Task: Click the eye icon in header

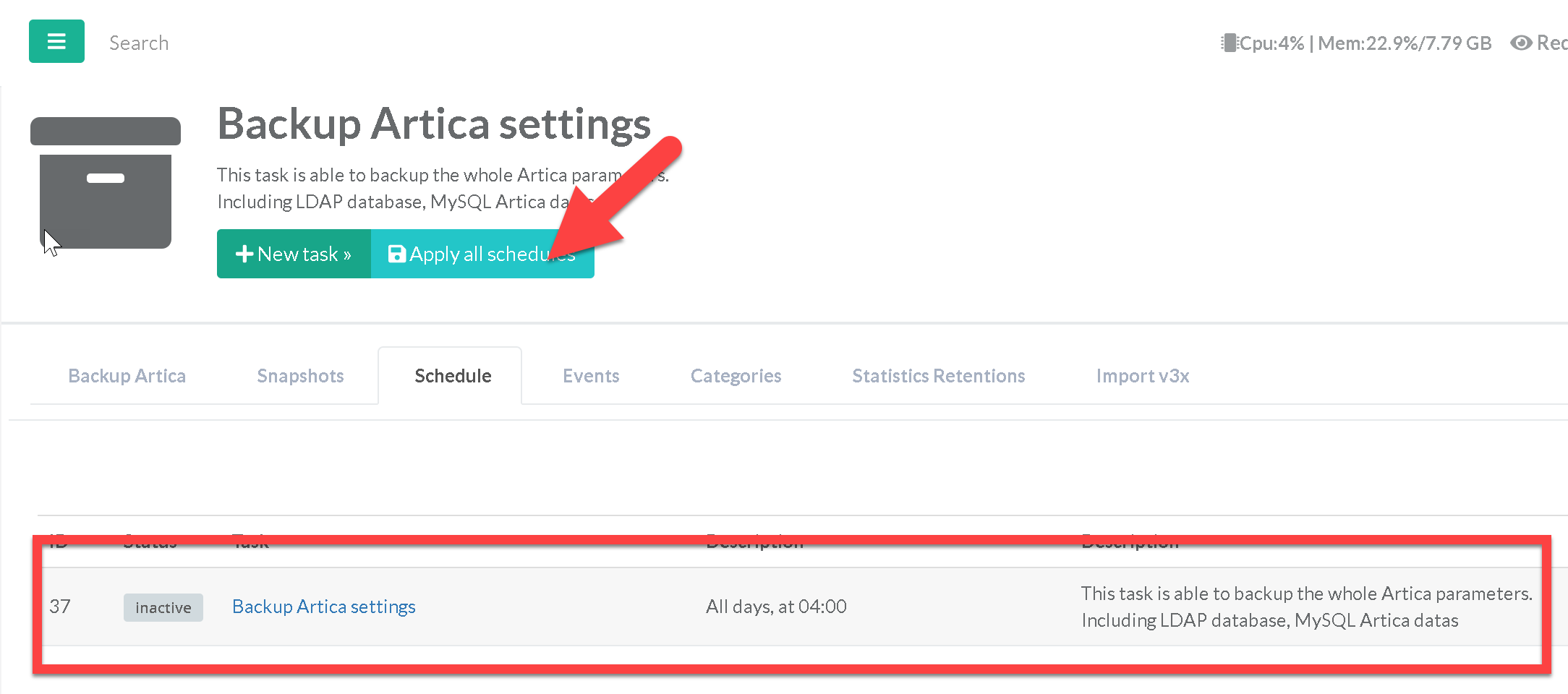Action: (x=1521, y=43)
